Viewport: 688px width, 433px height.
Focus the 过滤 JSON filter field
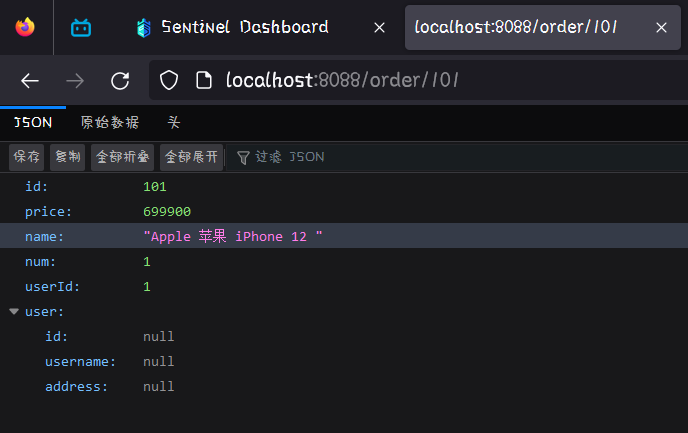pyautogui.click(x=456, y=157)
